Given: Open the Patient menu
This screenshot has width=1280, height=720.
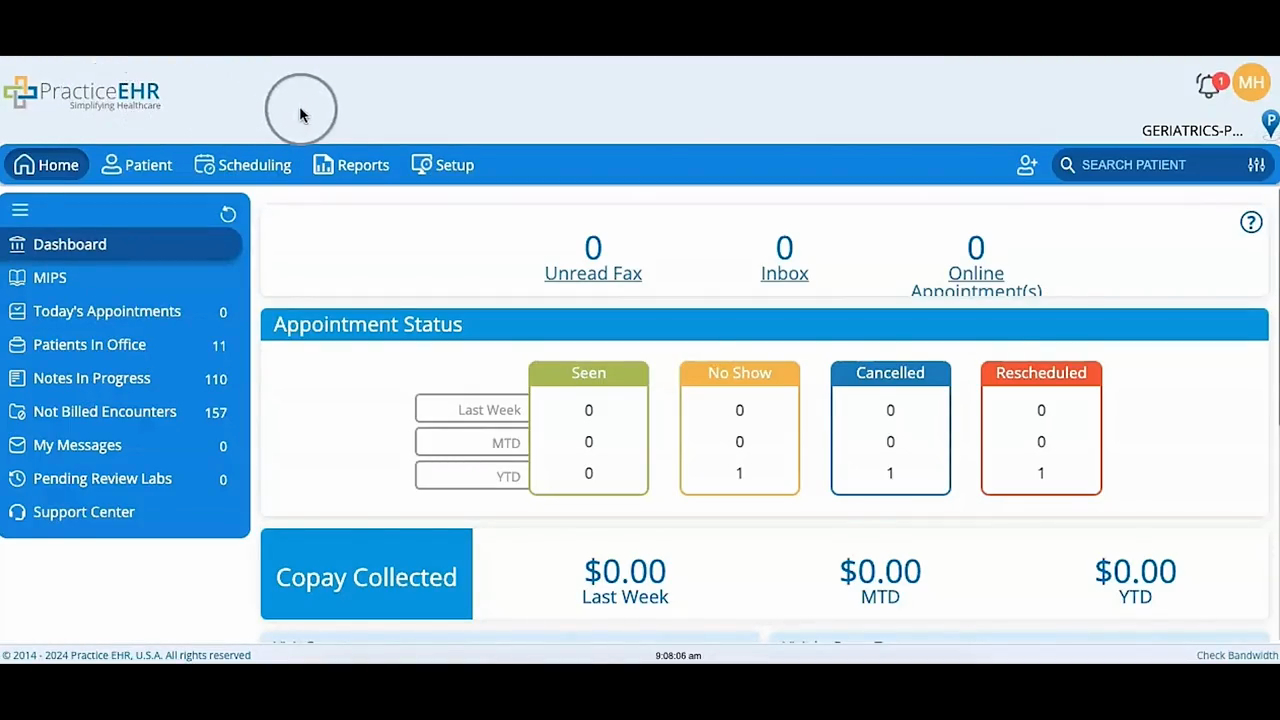Looking at the screenshot, I should point(137,165).
